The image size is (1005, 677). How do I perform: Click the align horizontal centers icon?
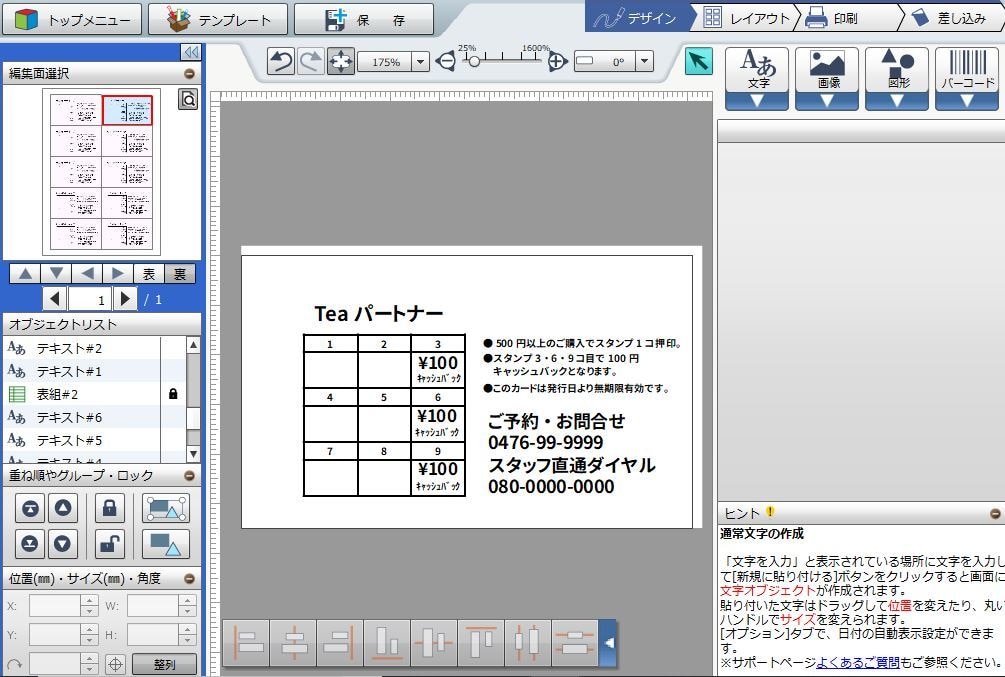point(294,642)
